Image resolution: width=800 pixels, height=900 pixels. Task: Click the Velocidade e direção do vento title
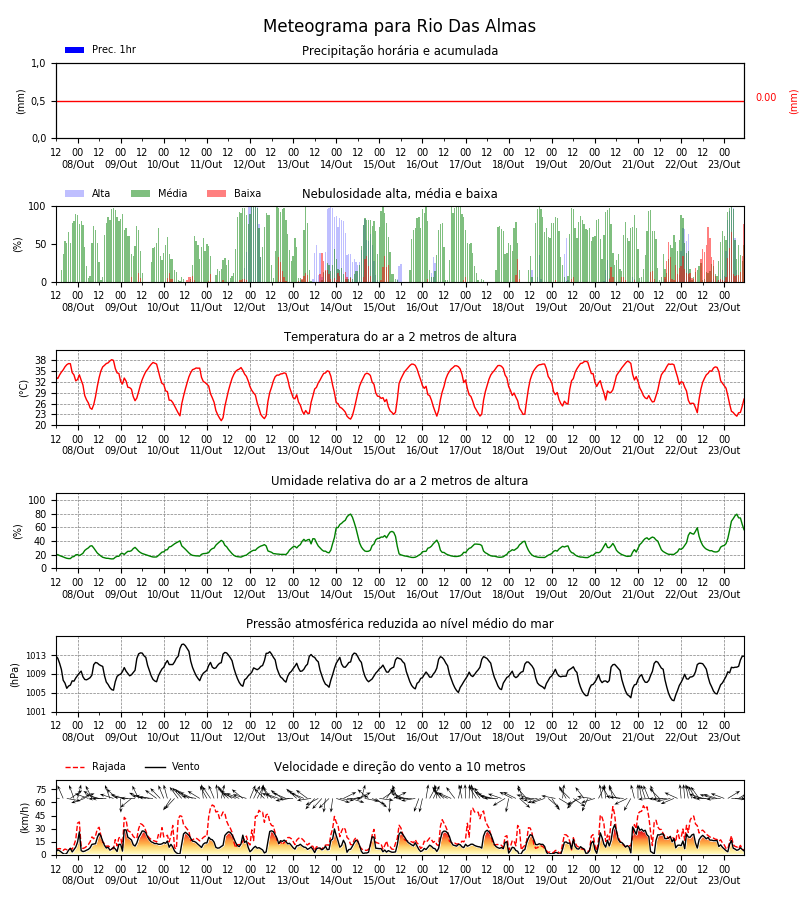click(x=399, y=767)
